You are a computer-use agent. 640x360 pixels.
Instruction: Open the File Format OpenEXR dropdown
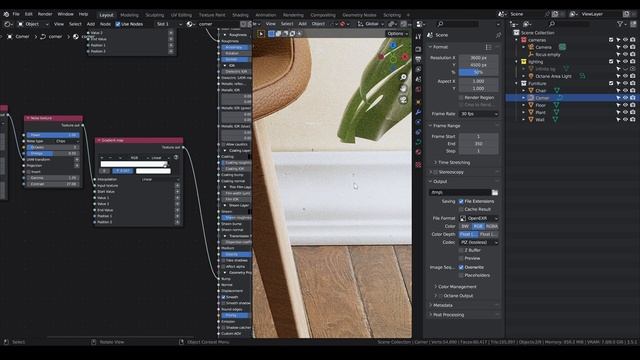pyautogui.click(x=478, y=218)
